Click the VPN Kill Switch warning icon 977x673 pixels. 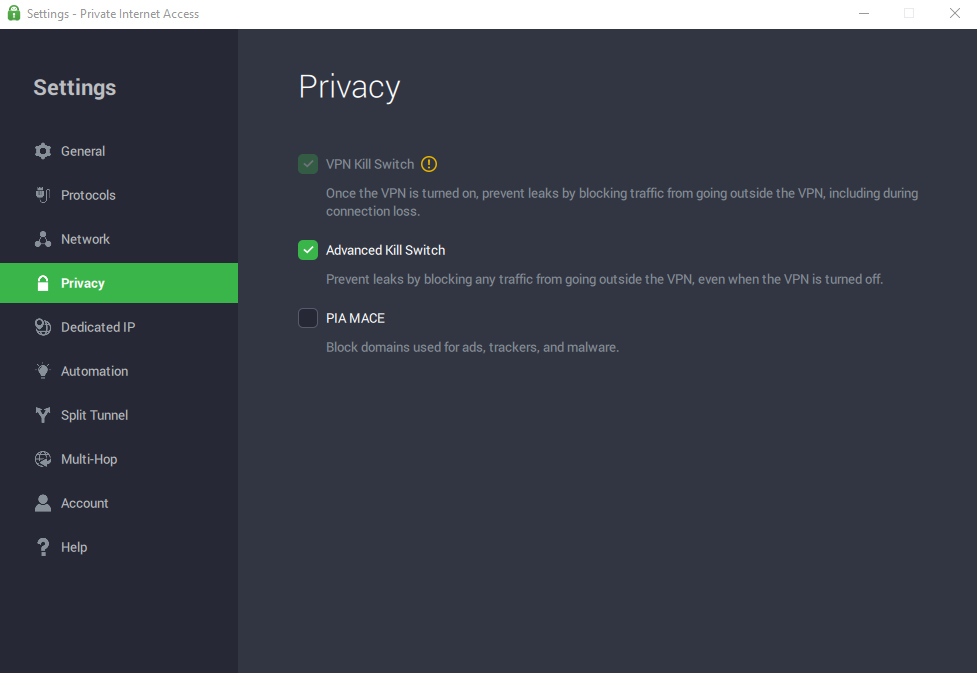click(x=429, y=164)
